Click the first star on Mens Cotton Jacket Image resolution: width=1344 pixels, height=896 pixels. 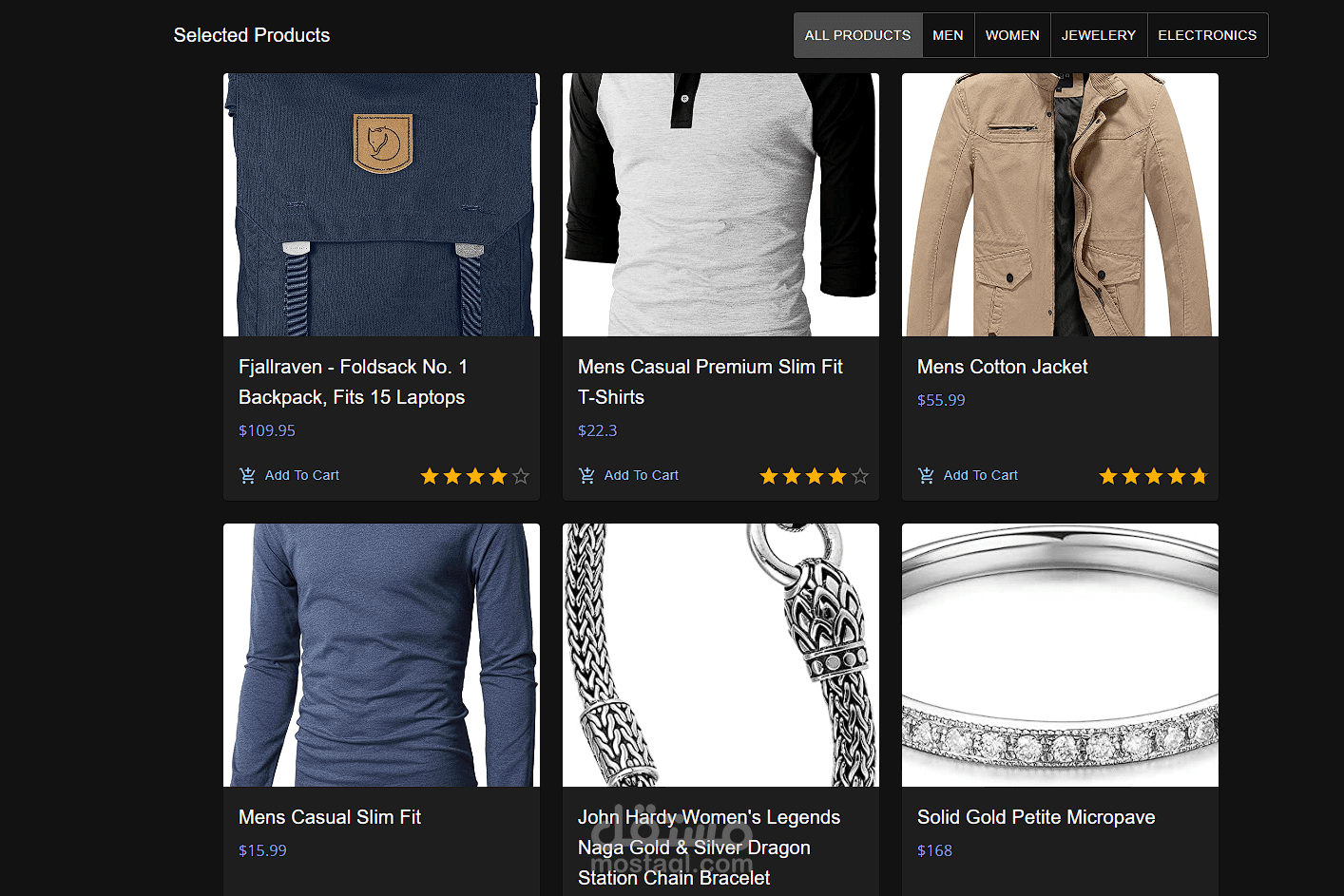point(1108,476)
